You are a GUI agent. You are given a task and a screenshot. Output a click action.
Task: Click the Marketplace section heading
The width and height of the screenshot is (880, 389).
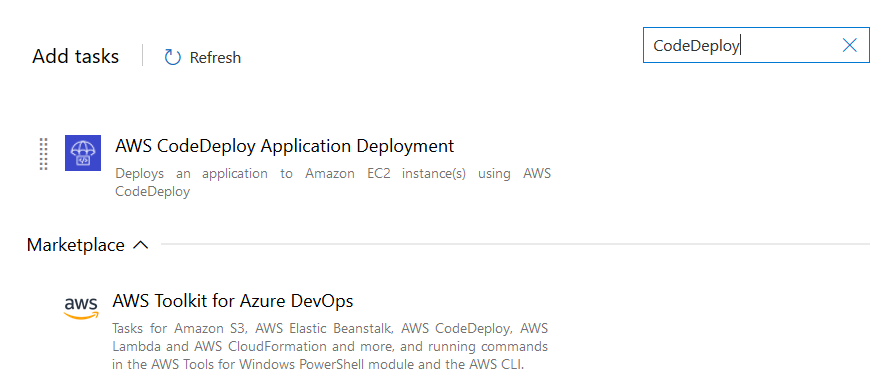[x=76, y=245]
